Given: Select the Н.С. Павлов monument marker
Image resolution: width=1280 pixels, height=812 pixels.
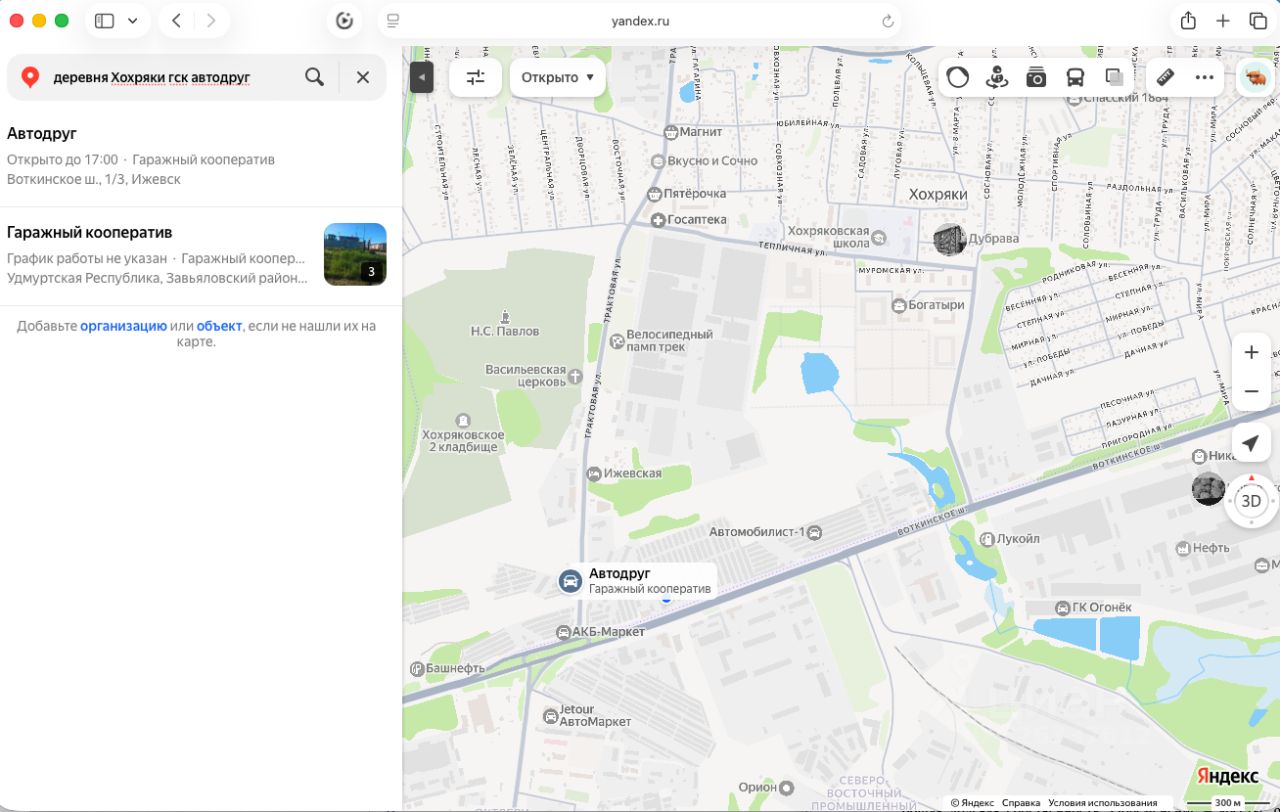Looking at the screenshot, I should [x=505, y=317].
